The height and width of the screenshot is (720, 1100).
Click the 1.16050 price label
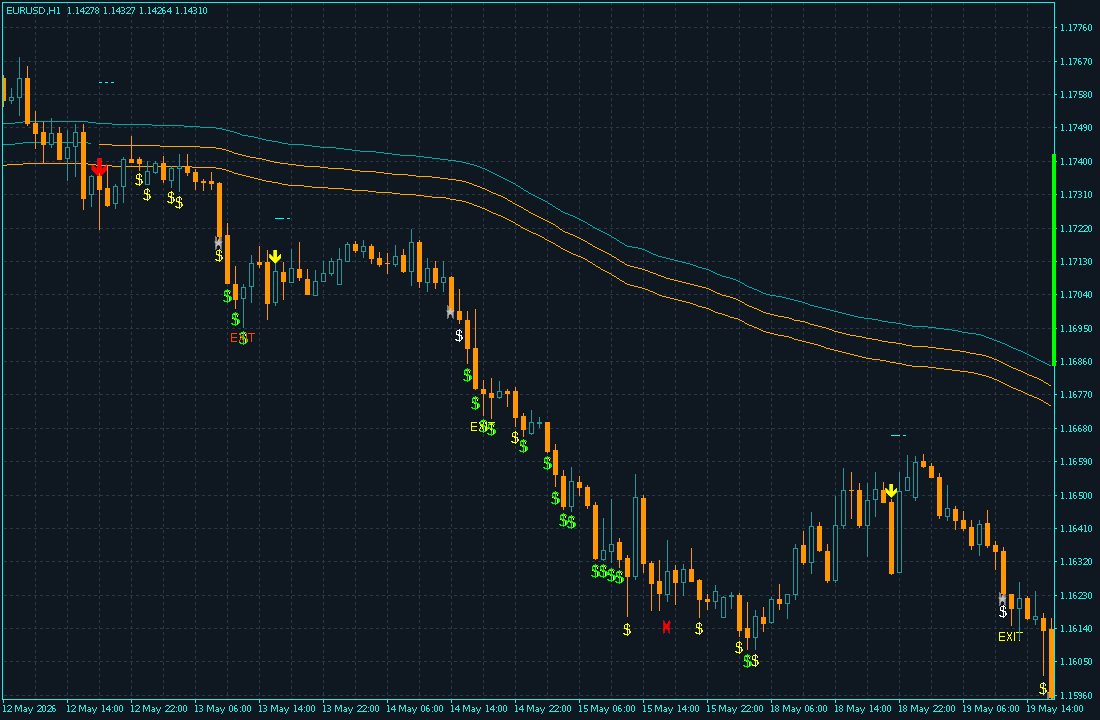pyautogui.click(x=1075, y=662)
